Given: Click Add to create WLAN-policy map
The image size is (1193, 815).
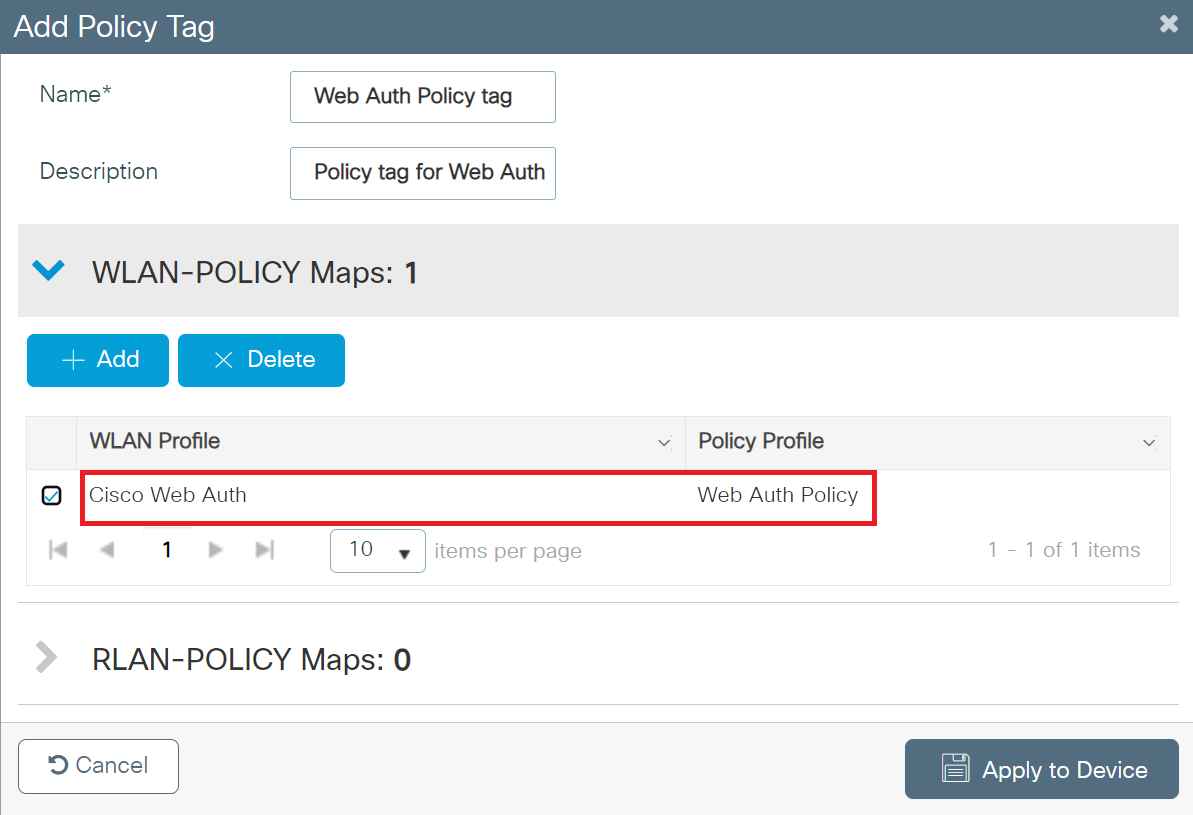Looking at the screenshot, I should (98, 360).
